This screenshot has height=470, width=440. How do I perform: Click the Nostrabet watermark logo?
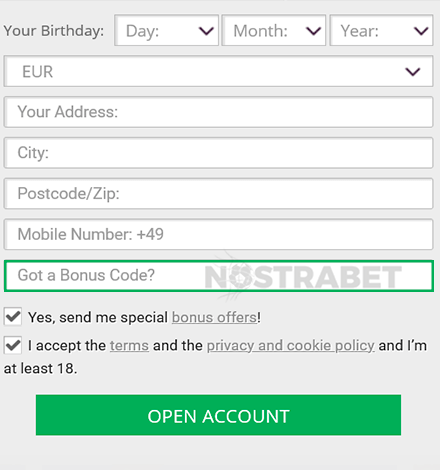point(303,277)
